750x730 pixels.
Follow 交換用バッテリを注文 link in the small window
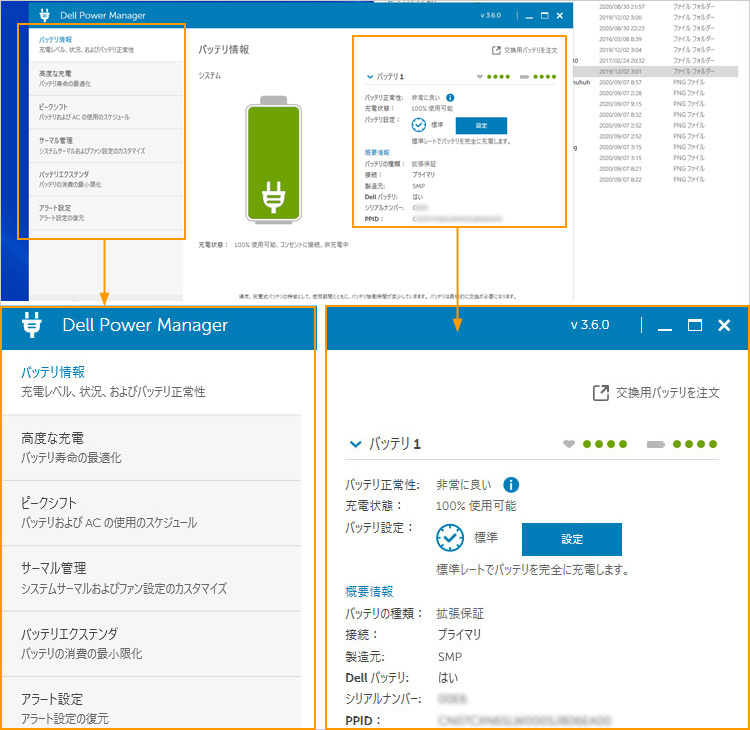pos(525,50)
